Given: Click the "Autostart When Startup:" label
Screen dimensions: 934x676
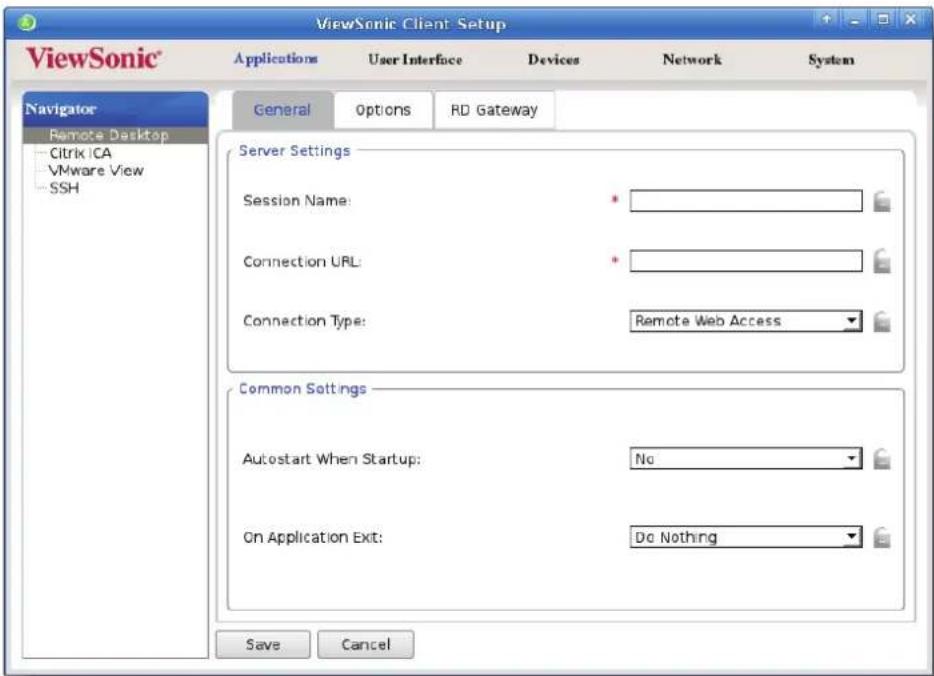Looking at the screenshot, I should tap(331, 459).
